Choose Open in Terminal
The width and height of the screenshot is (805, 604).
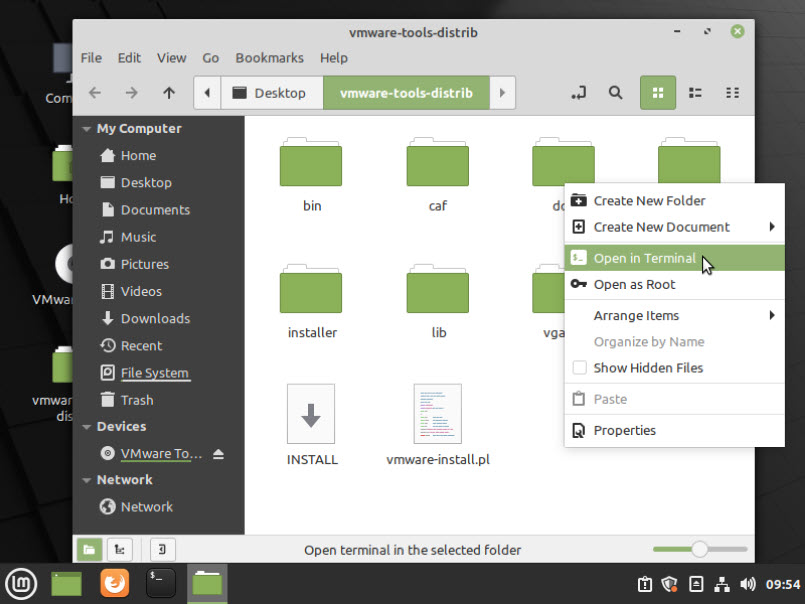pyautogui.click(x=674, y=258)
